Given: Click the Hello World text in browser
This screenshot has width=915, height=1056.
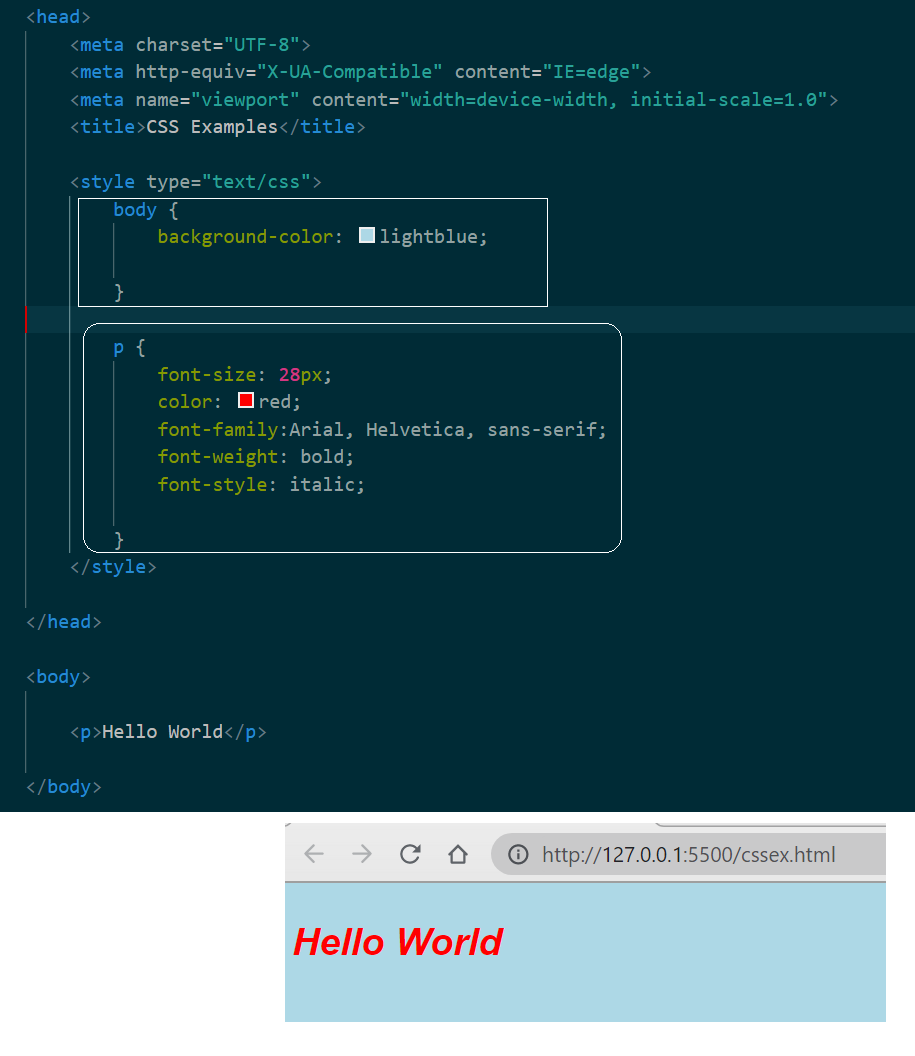Looking at the screenshot, I should 398,942.
